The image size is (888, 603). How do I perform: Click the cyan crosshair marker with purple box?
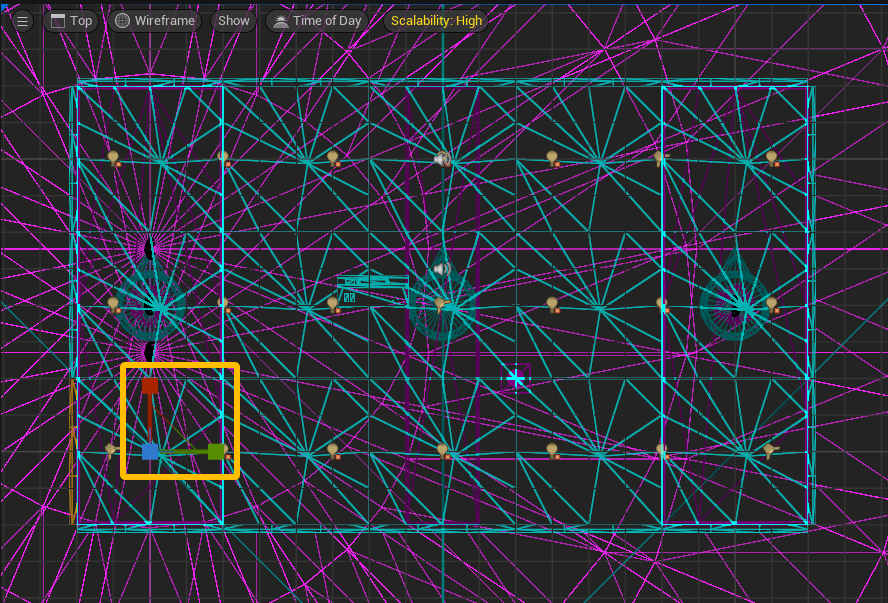[x=516, y=378]
